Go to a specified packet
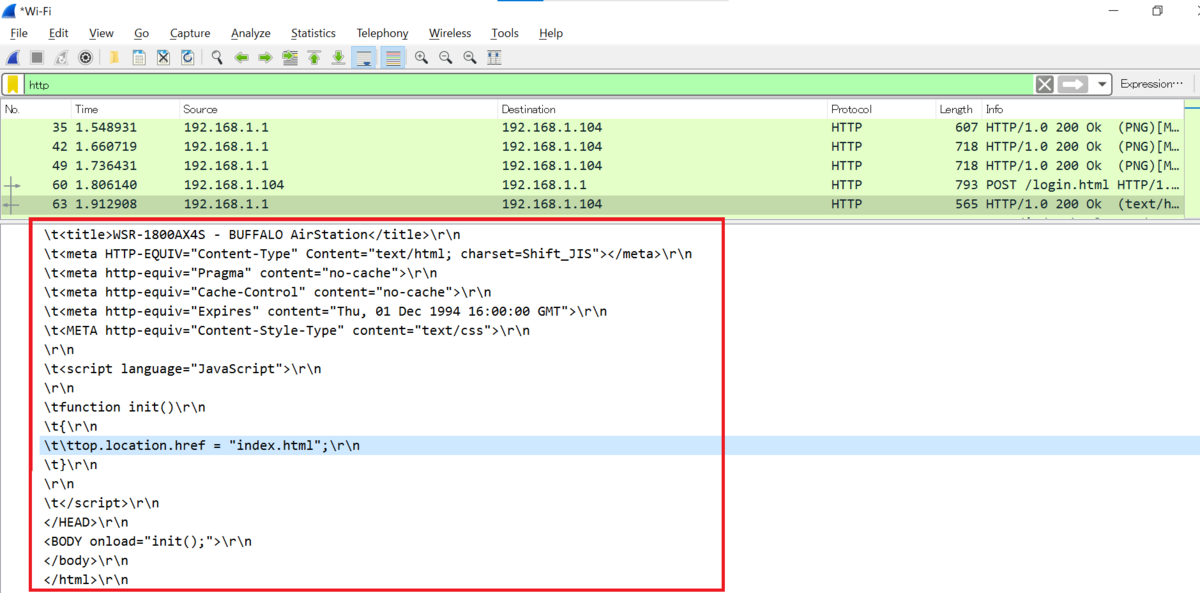 [290, 58]
